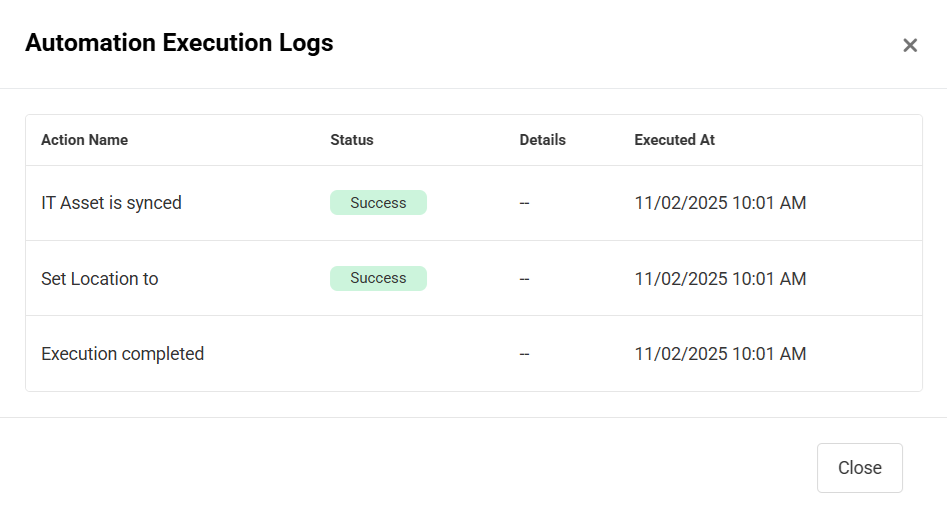Select the IT Asset is synced row

coord(111,203)
